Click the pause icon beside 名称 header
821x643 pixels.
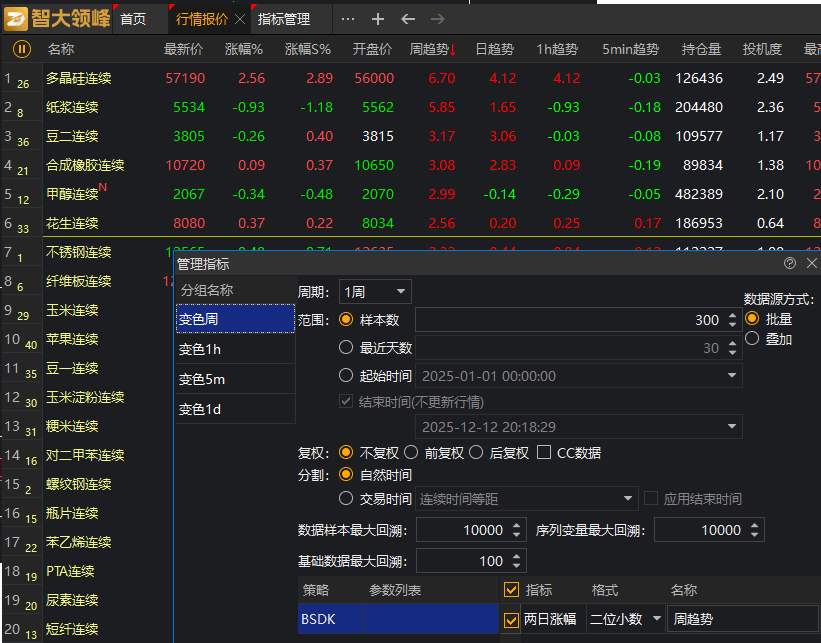pos(22,49)
